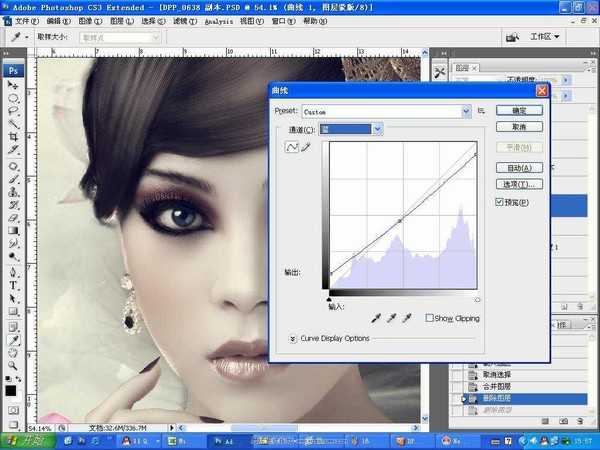Choose the draw-curve pencil icon in Curves
Viewport: 600px width, 450px height.
[x=306, y=147]
